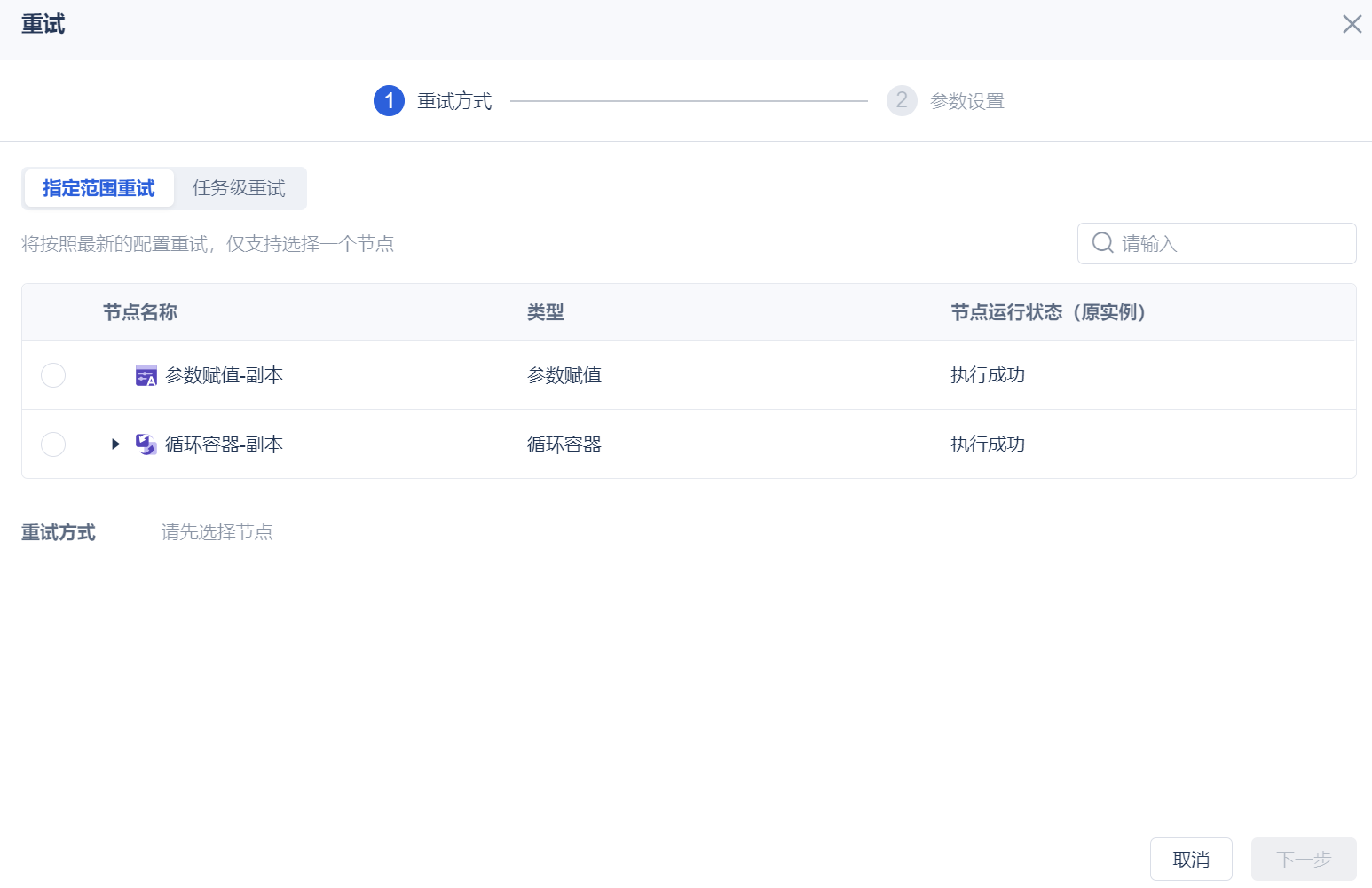Click step 1 重试方式 in the stepper

pyautogui.click(x=433, y=101)
